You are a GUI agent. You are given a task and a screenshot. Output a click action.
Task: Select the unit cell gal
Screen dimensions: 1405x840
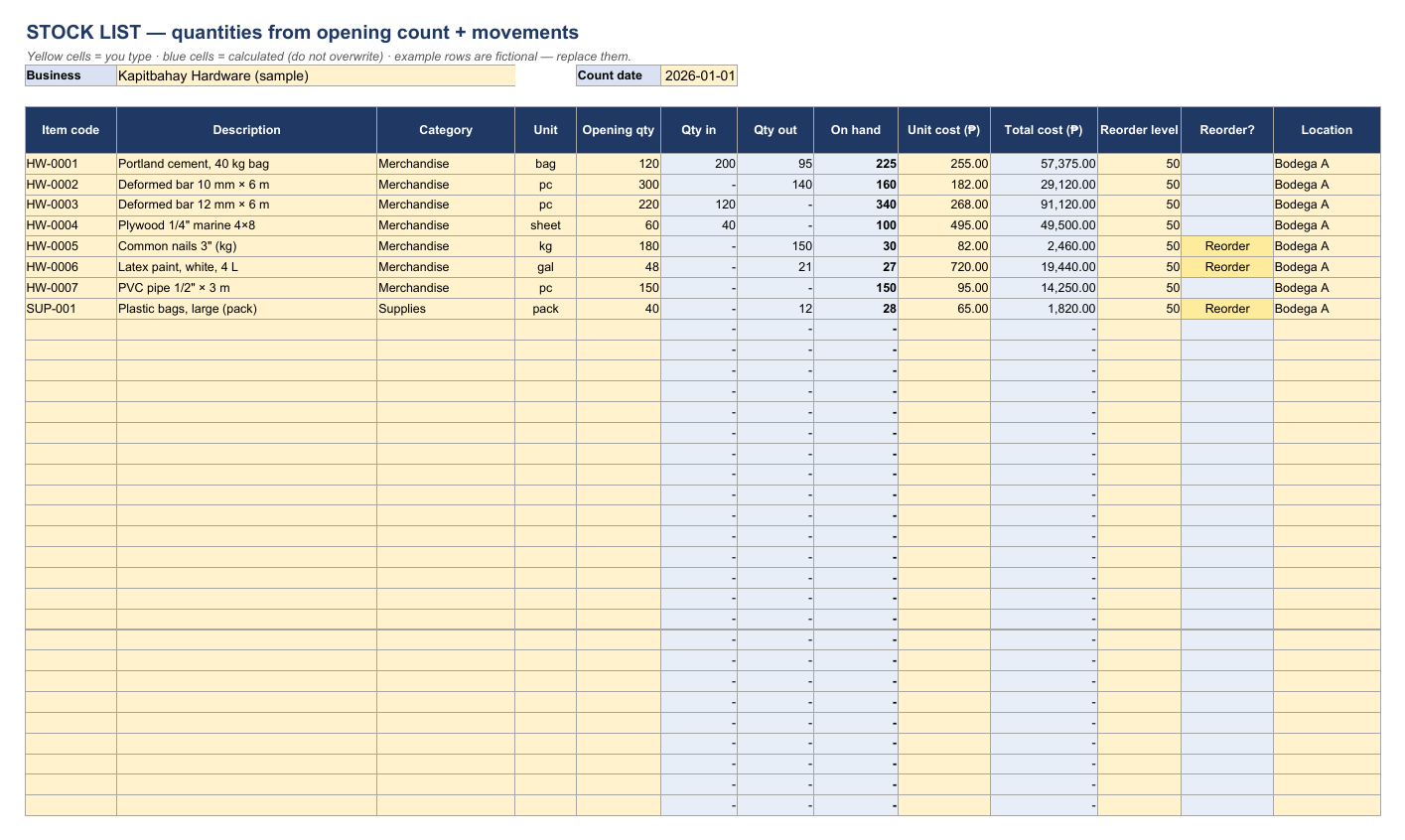(x=545, y=267)
